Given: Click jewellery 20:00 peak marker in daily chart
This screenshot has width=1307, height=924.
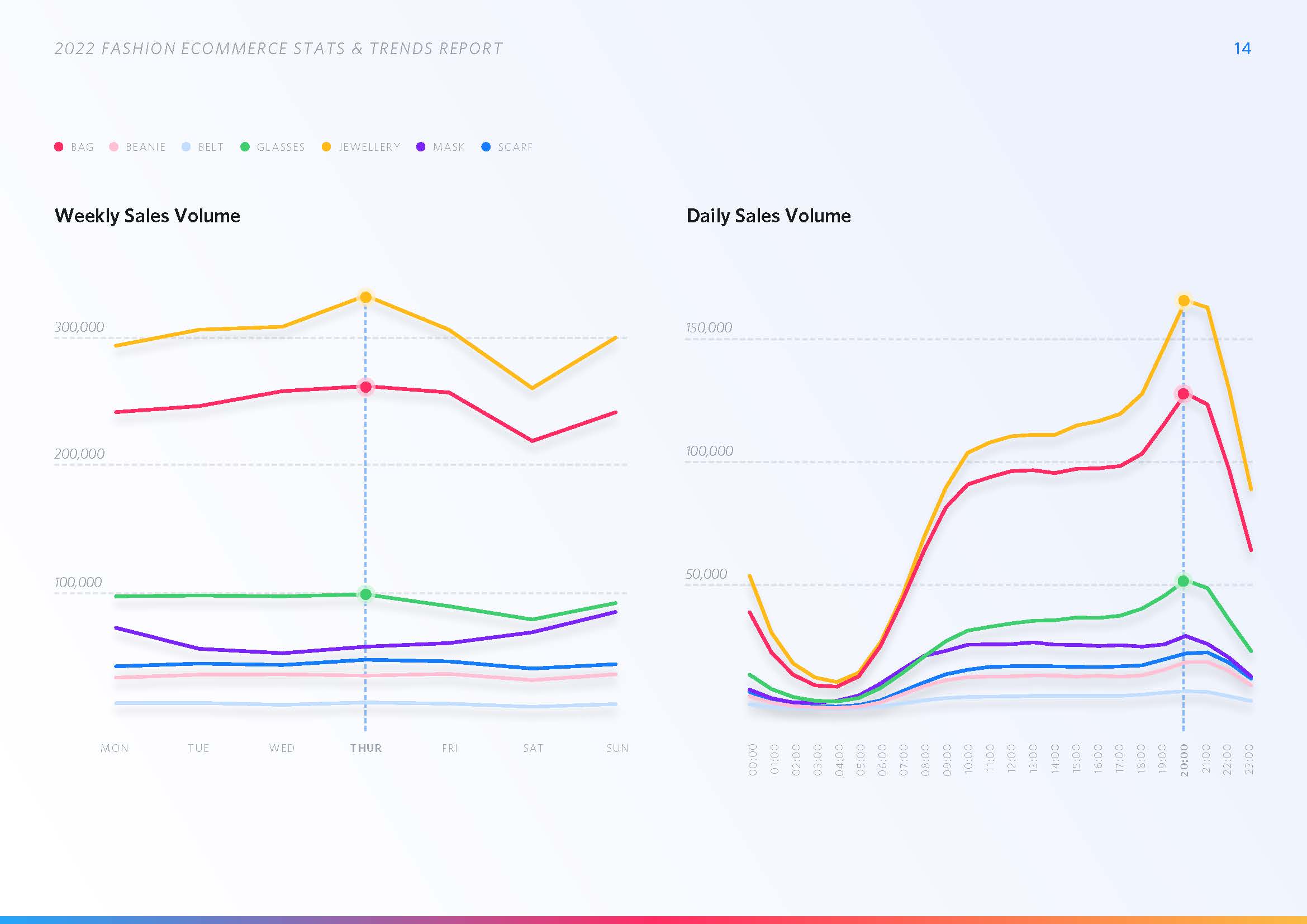Looking at the screenshot, I should tap(1184, 301).
